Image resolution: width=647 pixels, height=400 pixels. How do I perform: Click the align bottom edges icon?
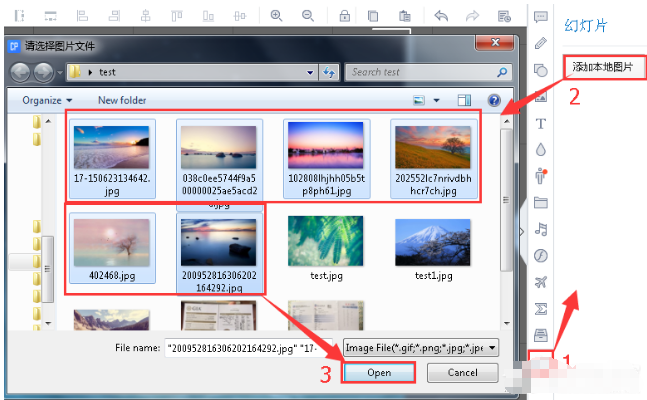pos(208,16)
